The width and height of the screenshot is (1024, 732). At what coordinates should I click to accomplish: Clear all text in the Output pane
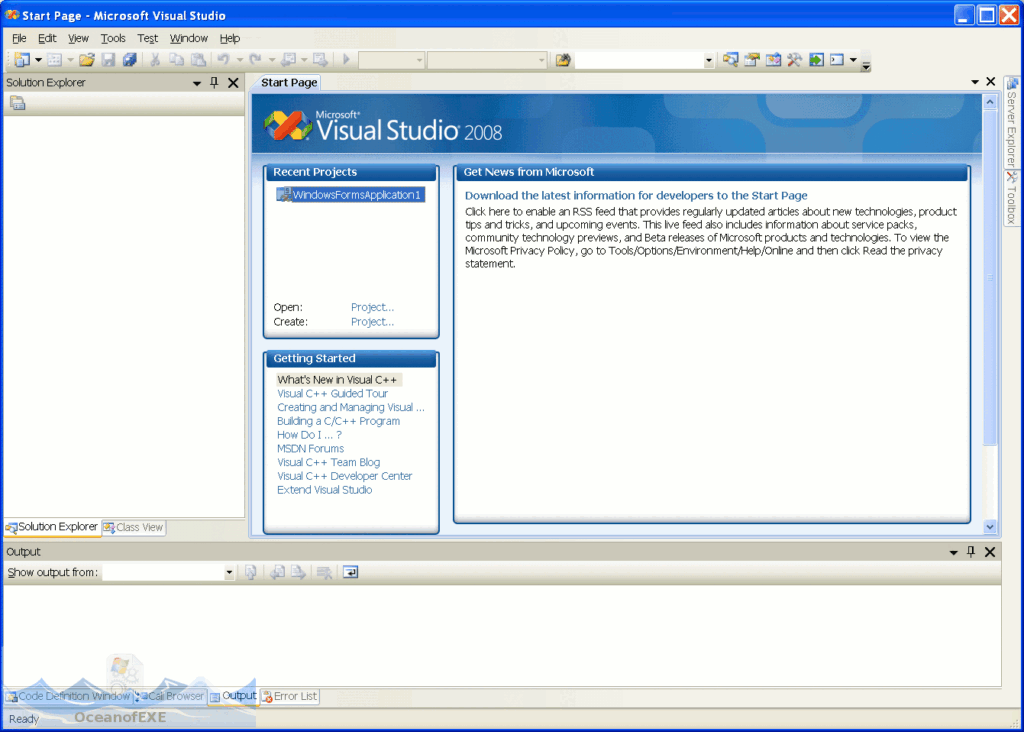pyautogui.click(x=324, y=572)
